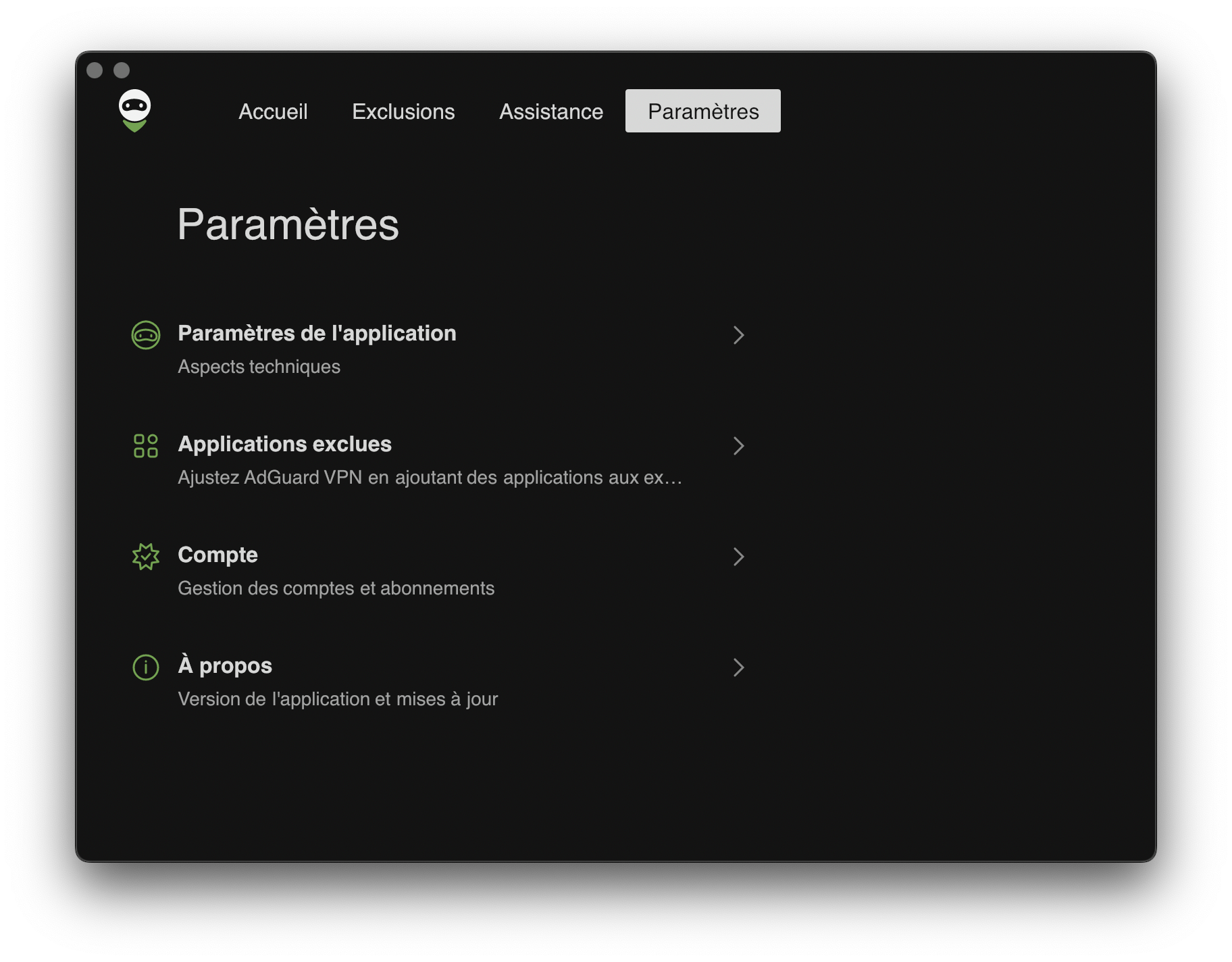1232x962 pixels.
Task: Click the info circle icon beside À propos
Action: (x=146, y=667)
